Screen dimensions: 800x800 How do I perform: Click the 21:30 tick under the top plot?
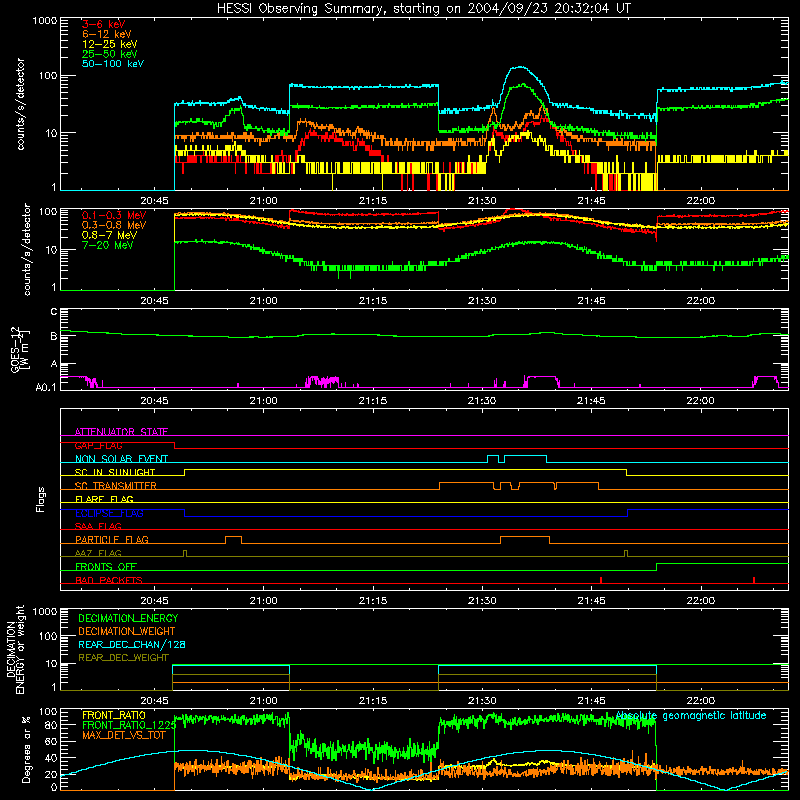point(482,201)
